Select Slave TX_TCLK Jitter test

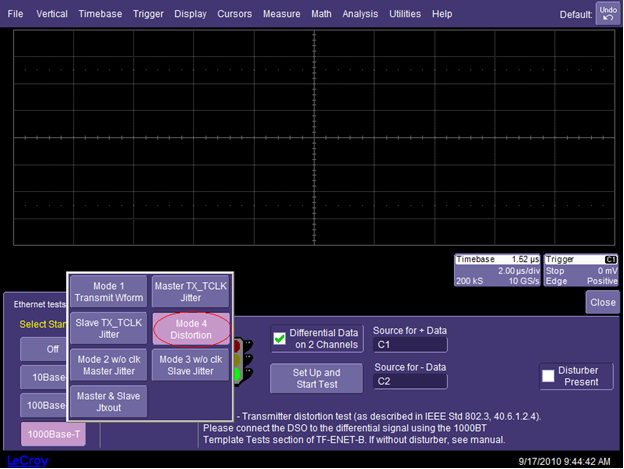109,329
